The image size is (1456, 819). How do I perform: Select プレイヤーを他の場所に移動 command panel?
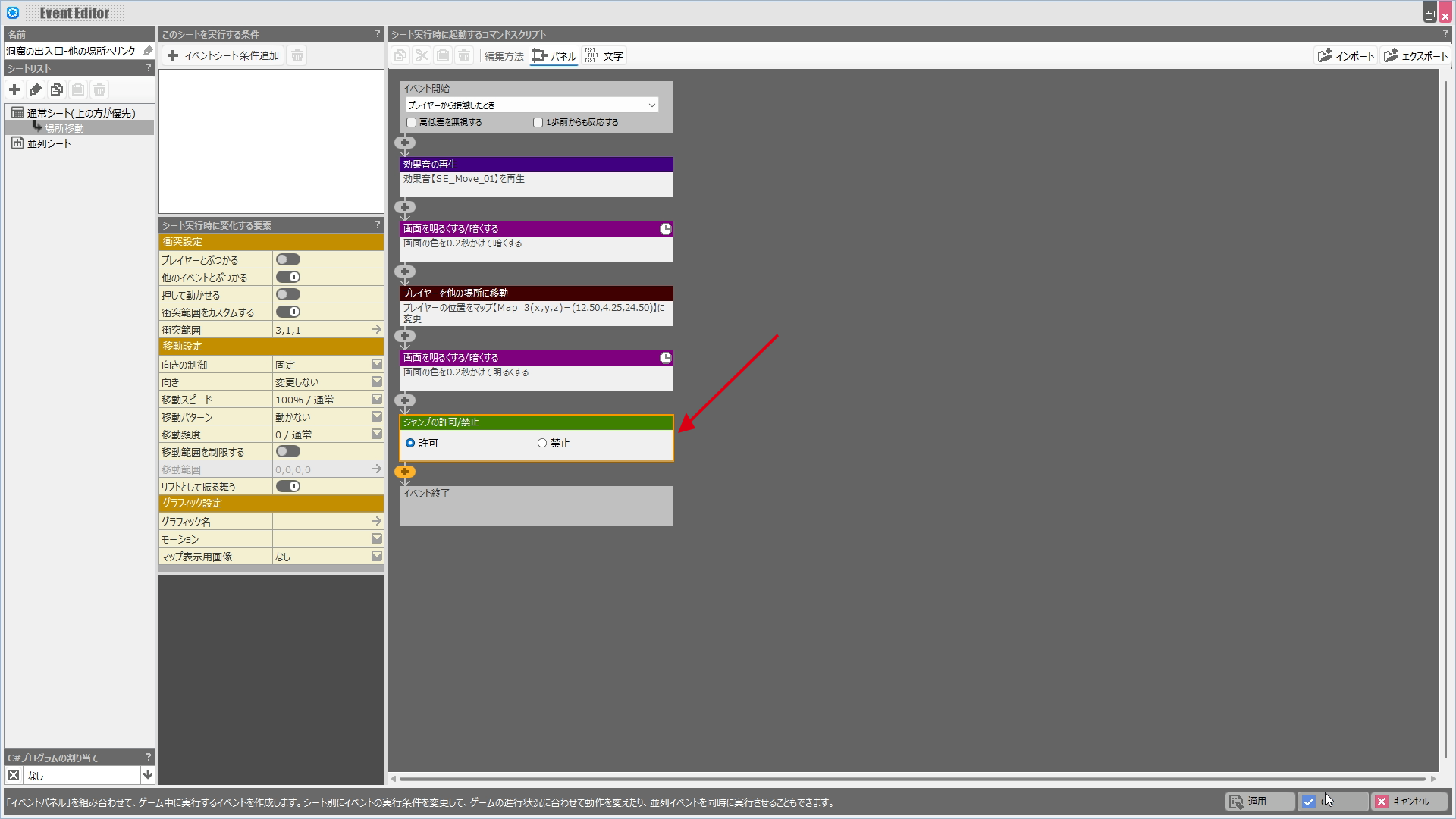tap(536, 306)
